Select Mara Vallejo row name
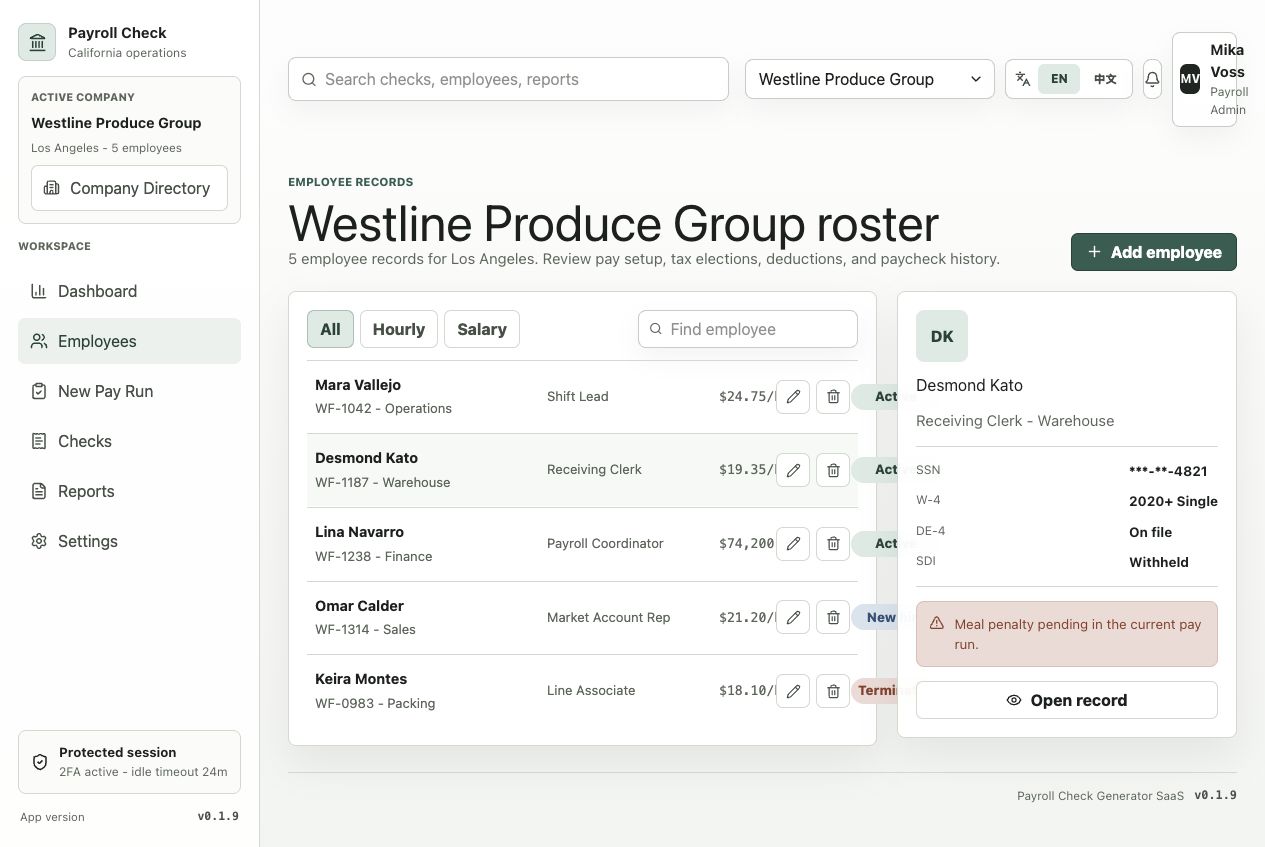The height and width of the screenshot is (847, 1265). 358,385
